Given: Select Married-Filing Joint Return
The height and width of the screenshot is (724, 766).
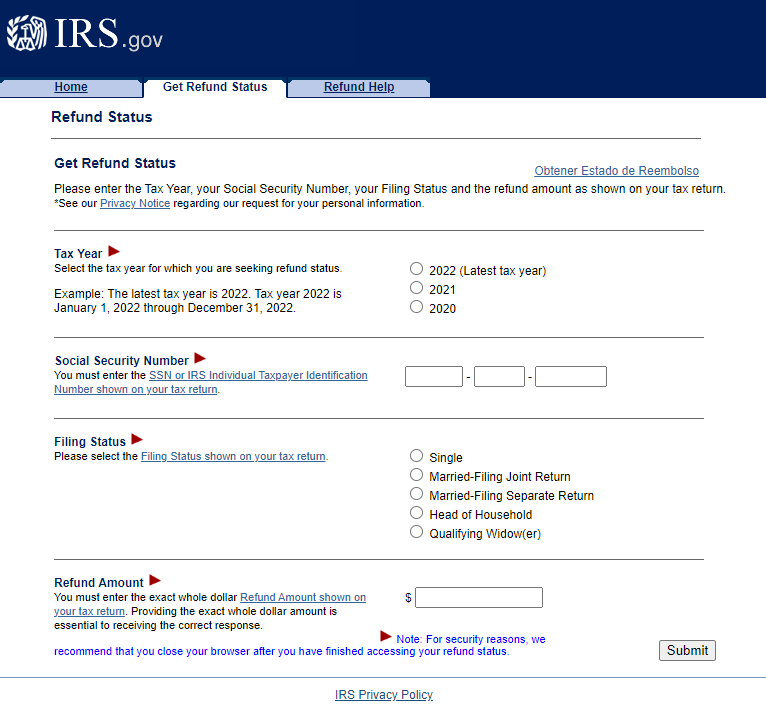Looking at the screenshot, I should click(x=416, y=475).
